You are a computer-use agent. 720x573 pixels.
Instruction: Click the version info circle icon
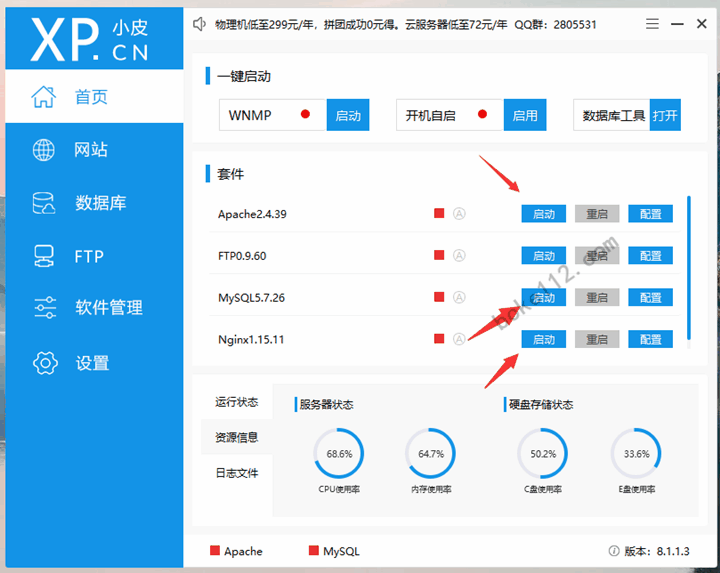click(x=613, y=551)
